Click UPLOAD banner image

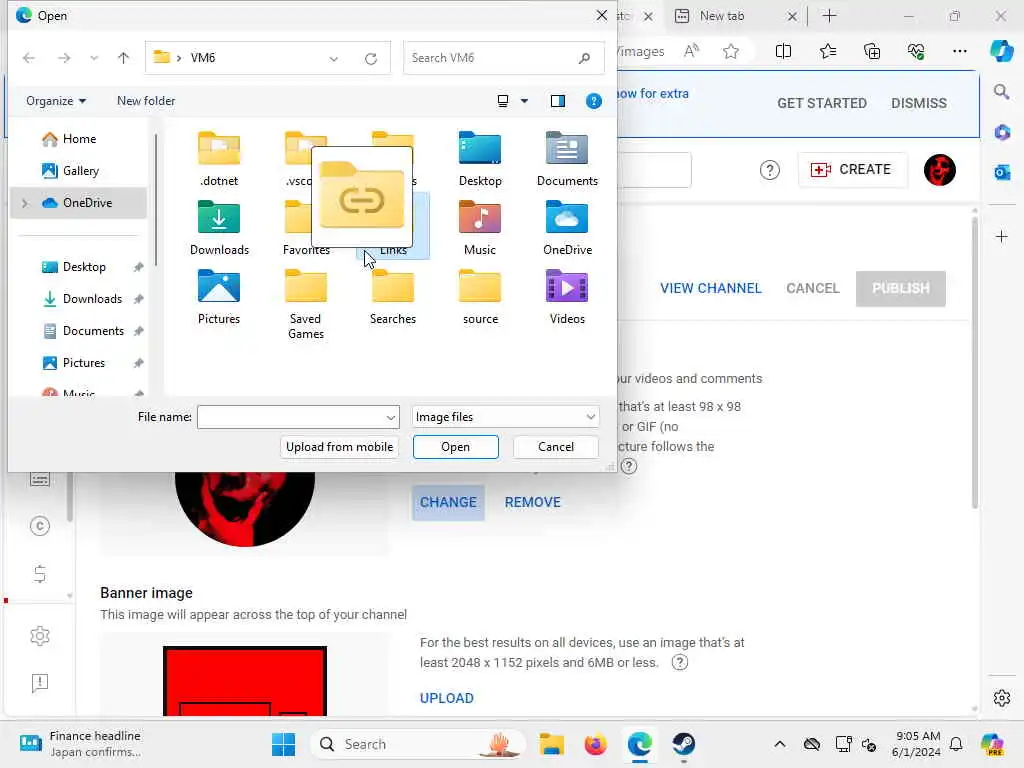[447, 699]
